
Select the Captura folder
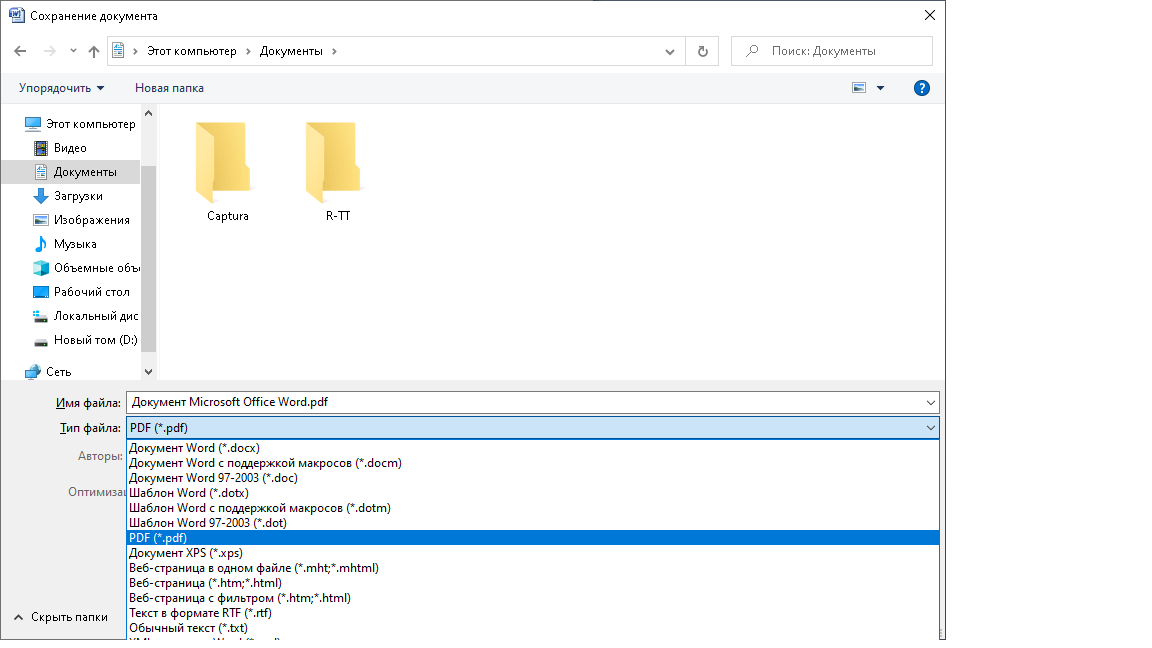click(228, 172)
